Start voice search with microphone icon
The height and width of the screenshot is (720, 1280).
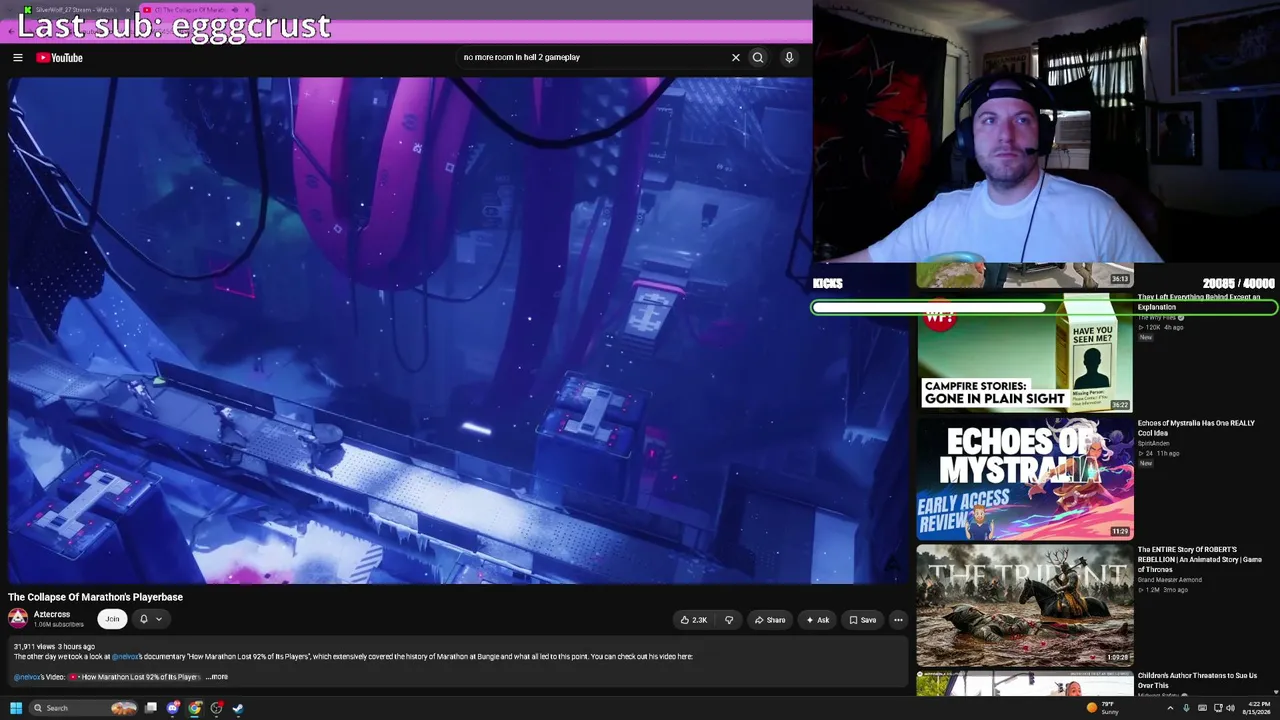coord(789,58)
